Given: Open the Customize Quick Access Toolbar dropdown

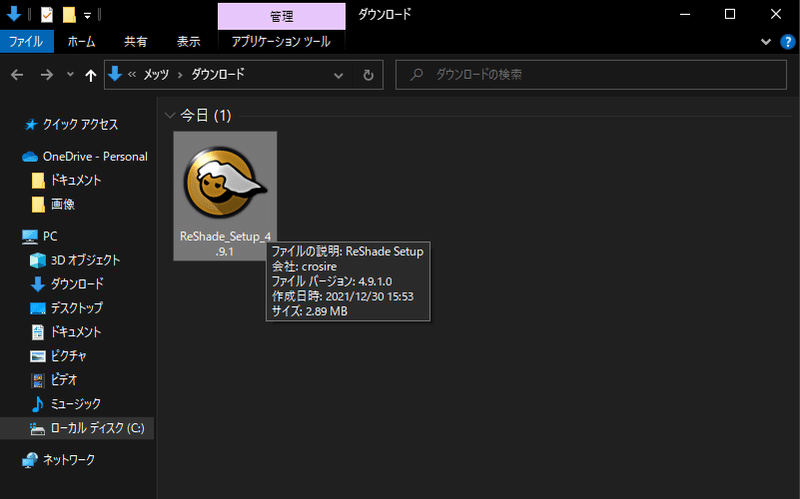Looking at the screenshot, I should pos(87,16).
